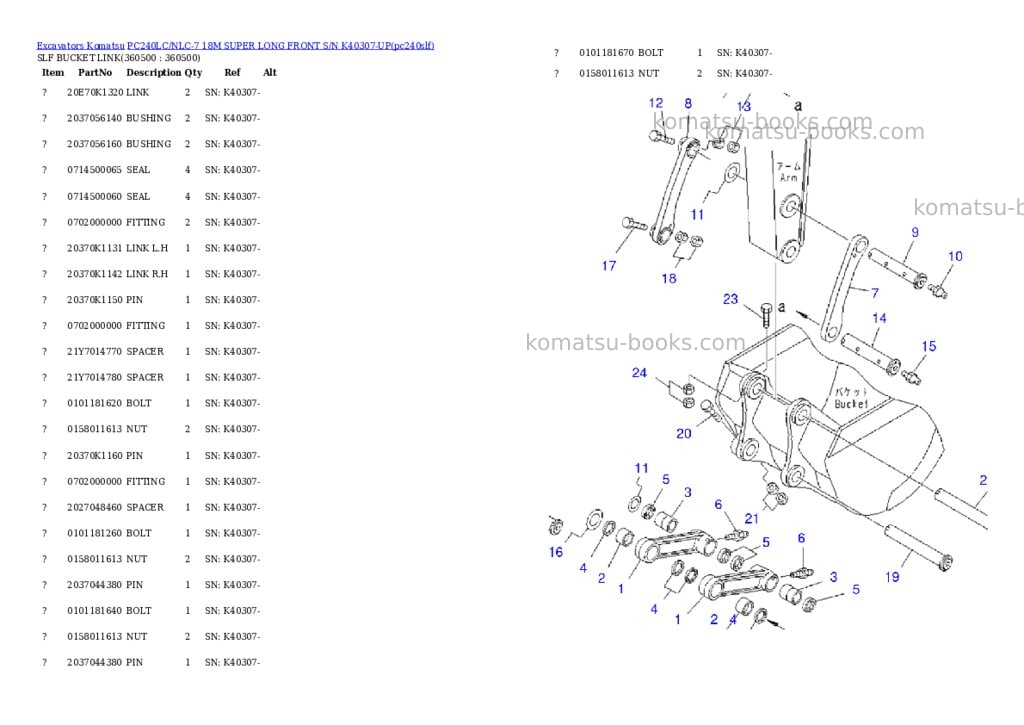
Task: Click diagram callout number 16
Action: pos(555,553)
